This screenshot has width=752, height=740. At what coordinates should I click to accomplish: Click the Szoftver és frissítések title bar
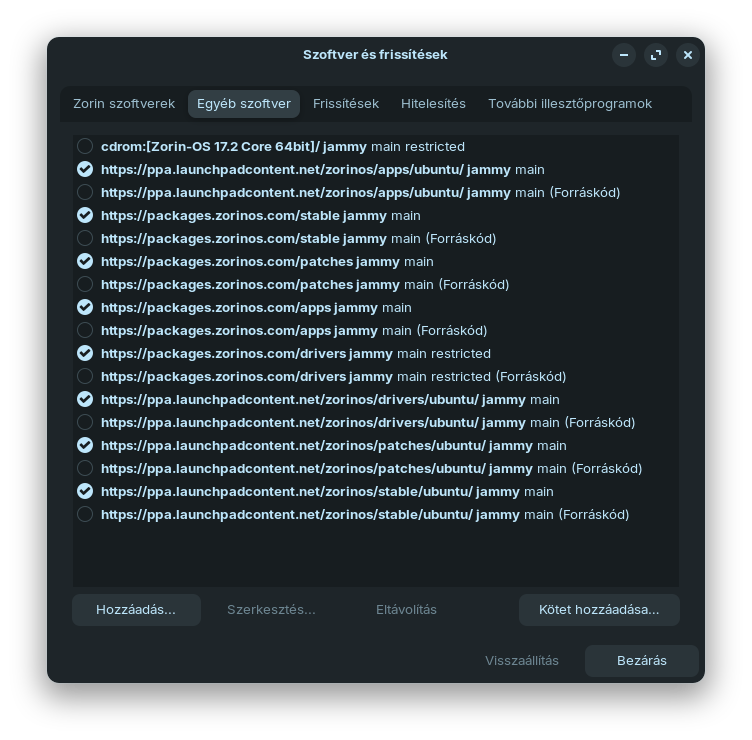[x=375, y=55]
